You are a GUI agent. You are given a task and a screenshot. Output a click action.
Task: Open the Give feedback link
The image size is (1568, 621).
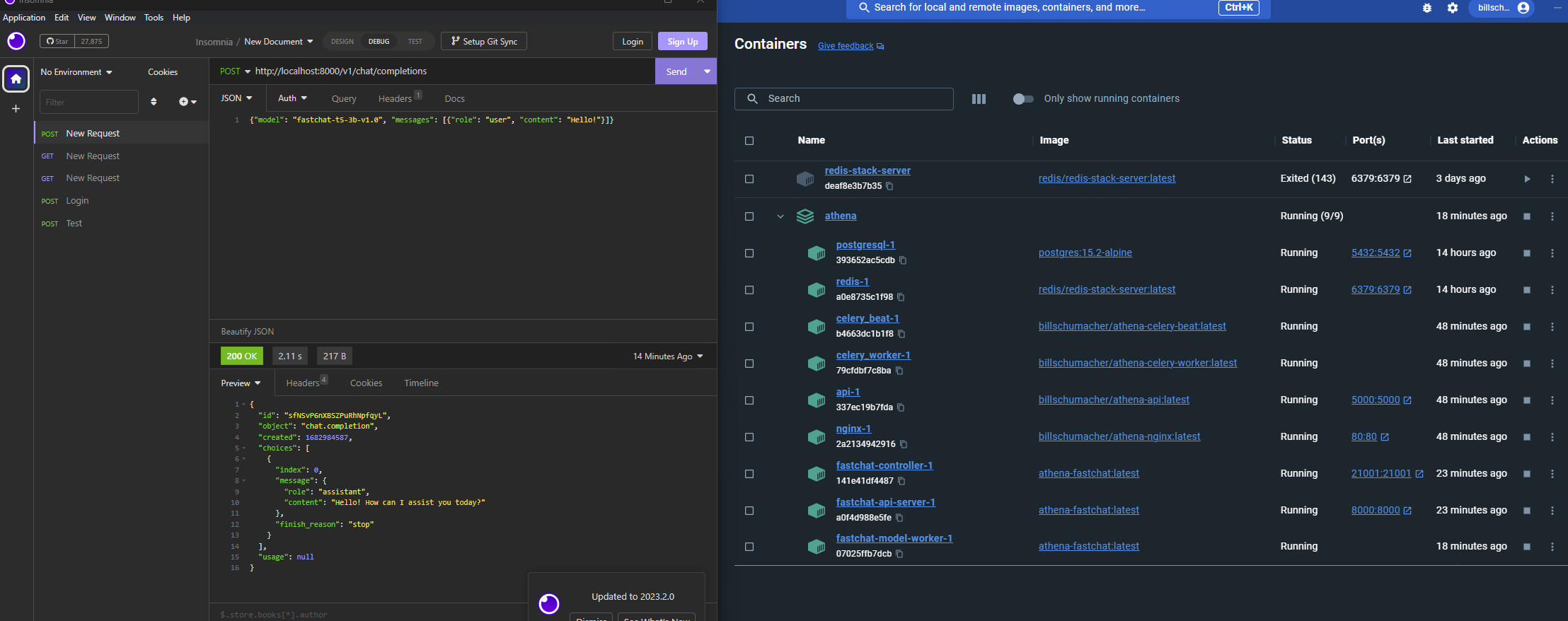point(846,46)
